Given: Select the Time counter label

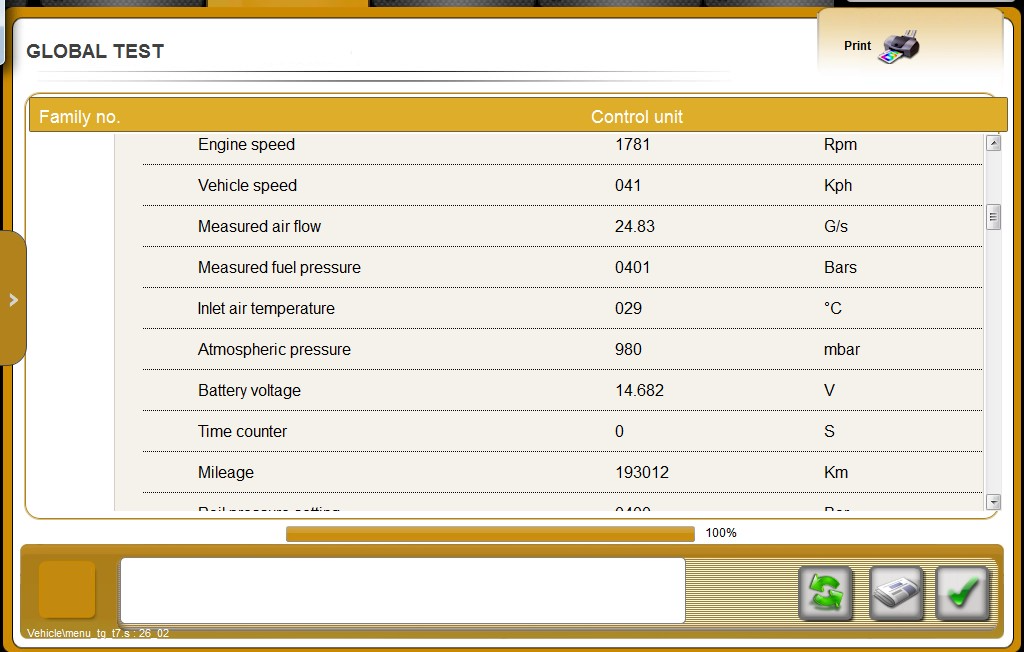Looking at the screenshot, I should [x=242, y=431].
